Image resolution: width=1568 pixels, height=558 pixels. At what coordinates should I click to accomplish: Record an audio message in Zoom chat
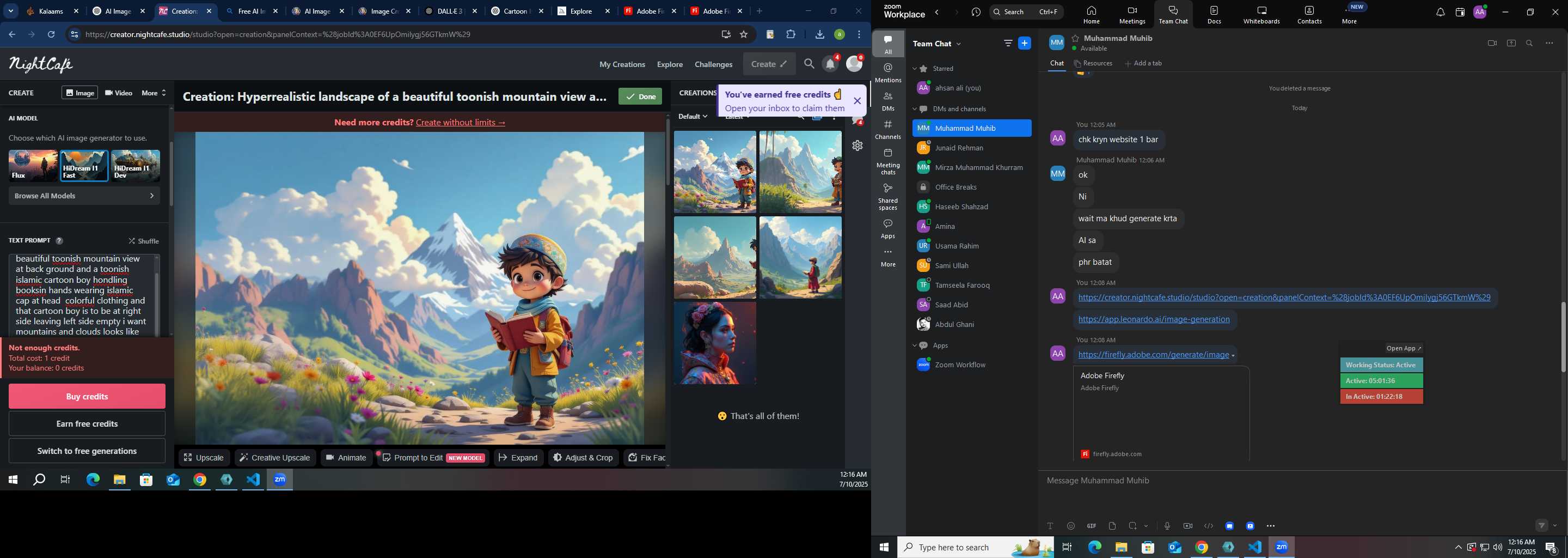pos(1167,526)
